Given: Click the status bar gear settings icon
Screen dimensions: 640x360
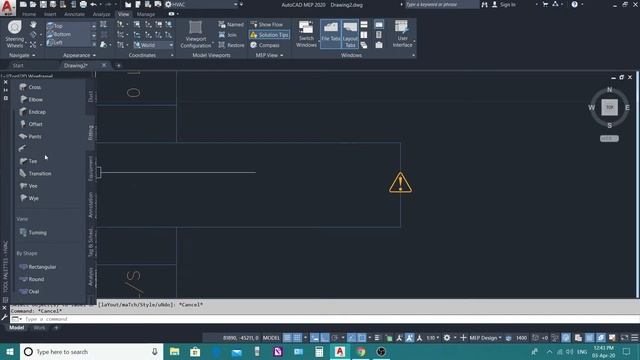Looking at the screenshot, I should pos(447,338).
